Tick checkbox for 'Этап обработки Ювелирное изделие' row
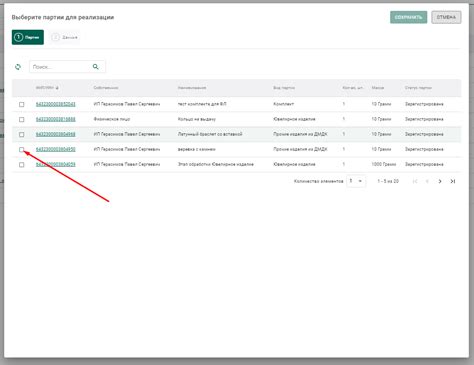The image size is (474, 365). [x=22, y=165]
